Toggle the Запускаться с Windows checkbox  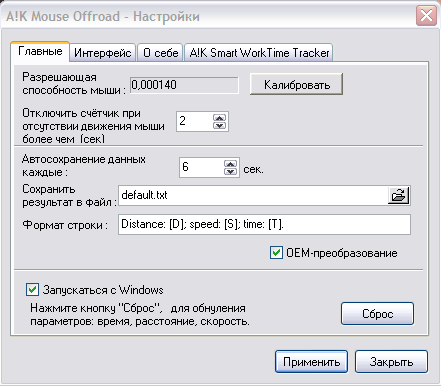click(32, 290)
